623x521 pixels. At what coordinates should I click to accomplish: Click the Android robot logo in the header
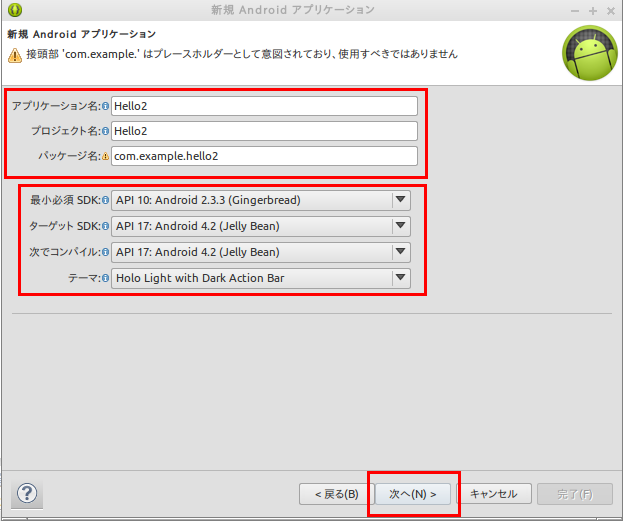click(590, 53)
